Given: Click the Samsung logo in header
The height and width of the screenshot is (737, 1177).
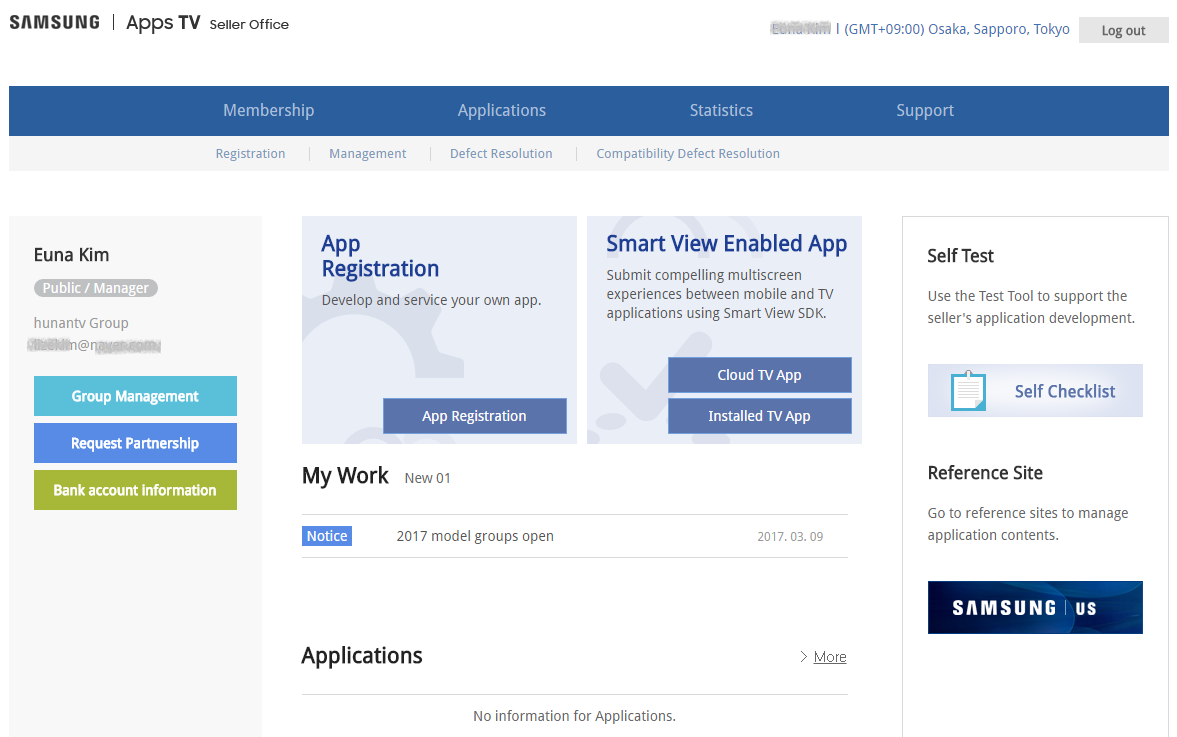Looking at the screenshot, I should tap(55, 23).
